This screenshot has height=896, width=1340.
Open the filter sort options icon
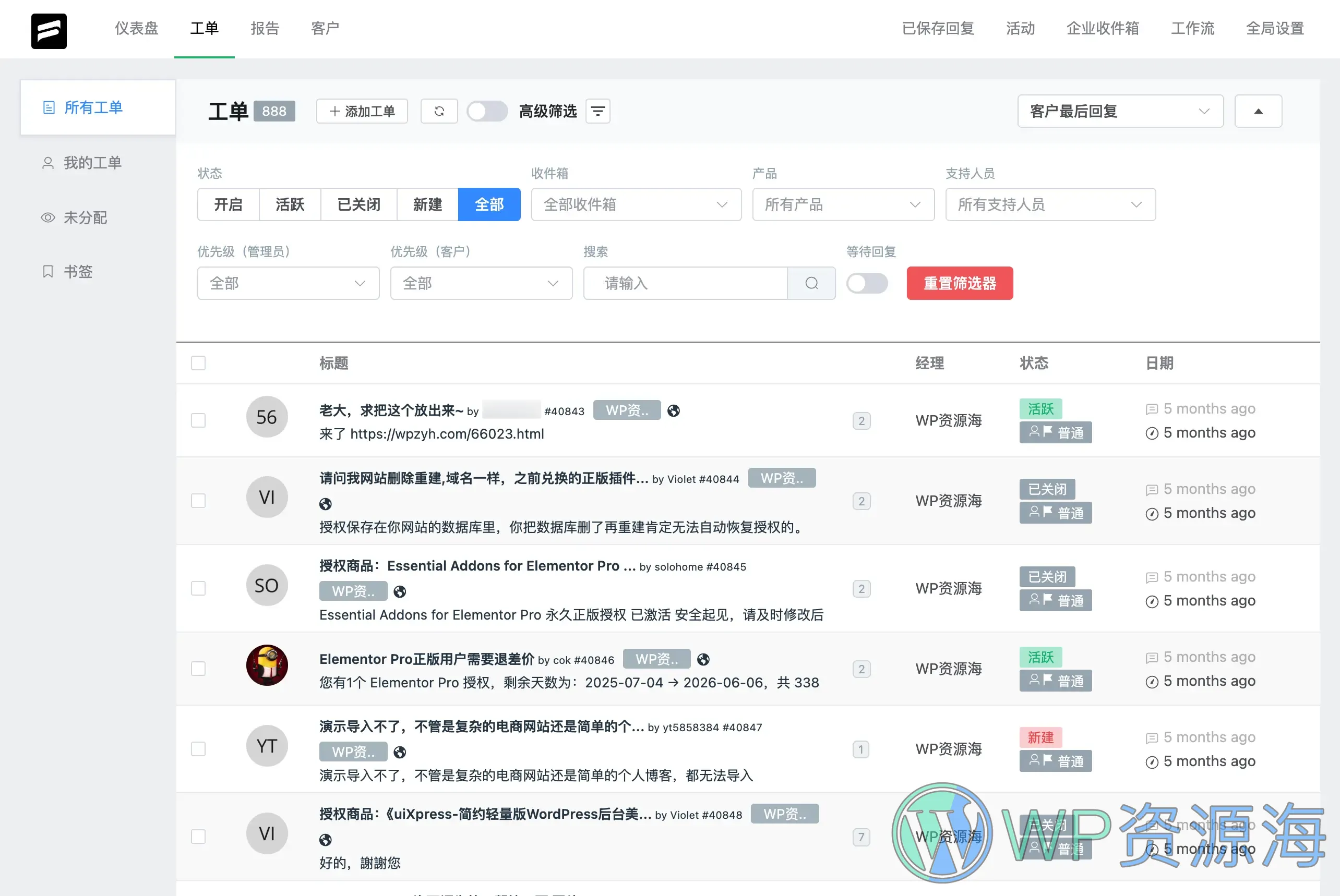coord(598,111)
